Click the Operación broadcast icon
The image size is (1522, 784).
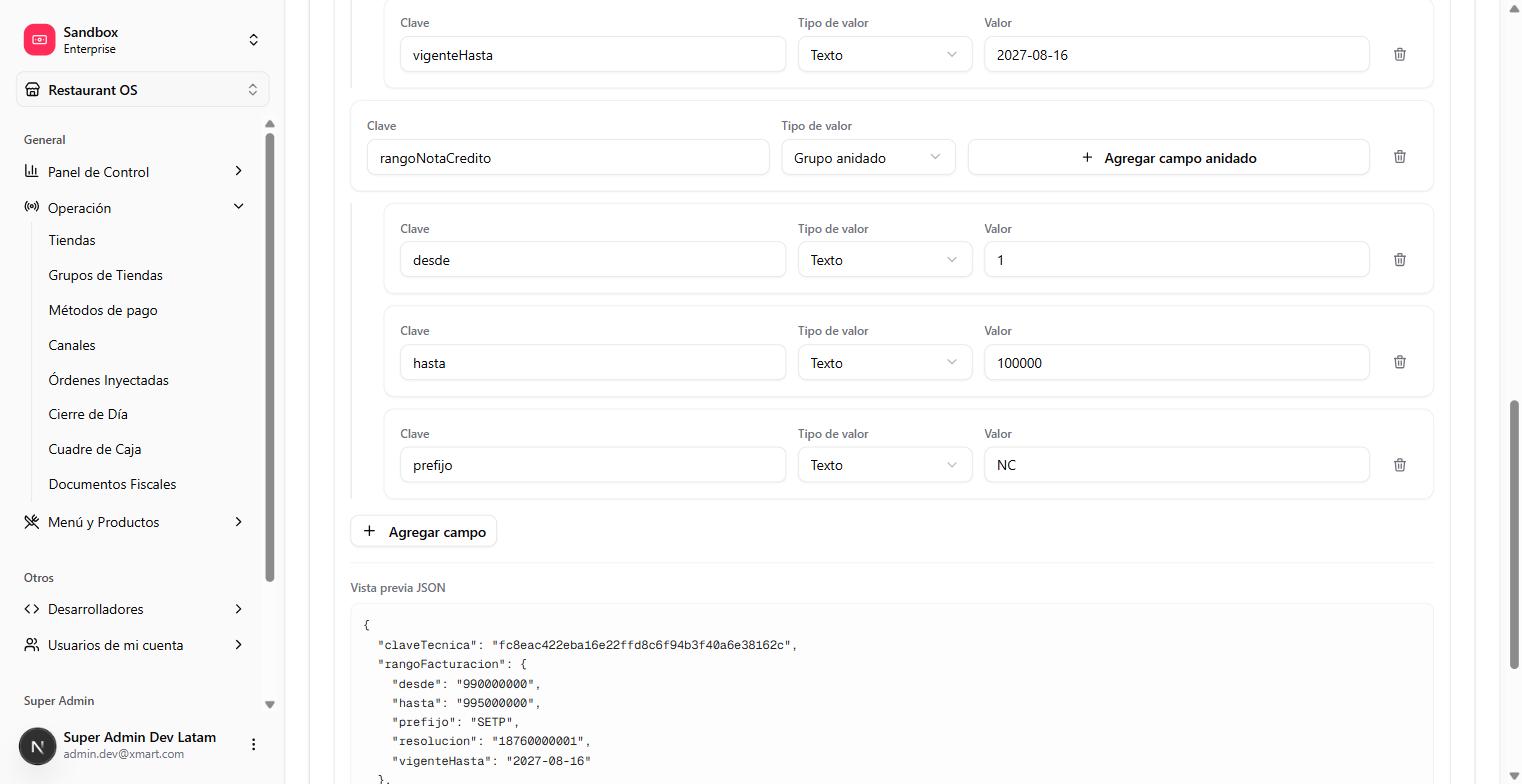click(32, 207)
